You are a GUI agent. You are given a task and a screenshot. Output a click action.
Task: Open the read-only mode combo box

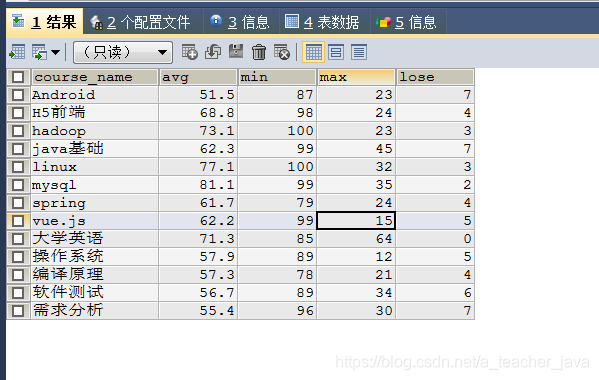pos(123,52)
